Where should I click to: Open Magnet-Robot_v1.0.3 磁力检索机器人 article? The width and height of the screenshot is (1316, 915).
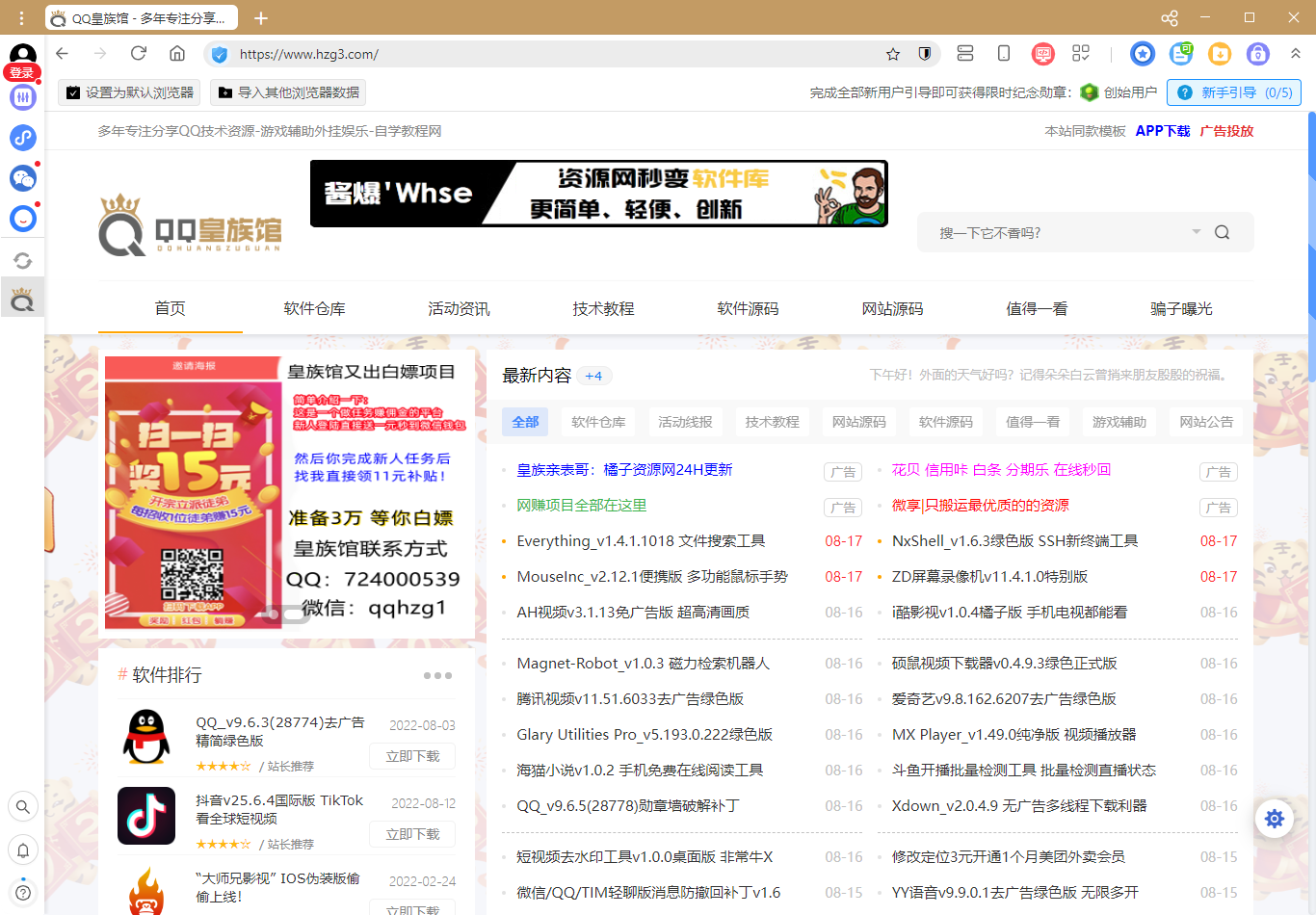click(643, 664)
